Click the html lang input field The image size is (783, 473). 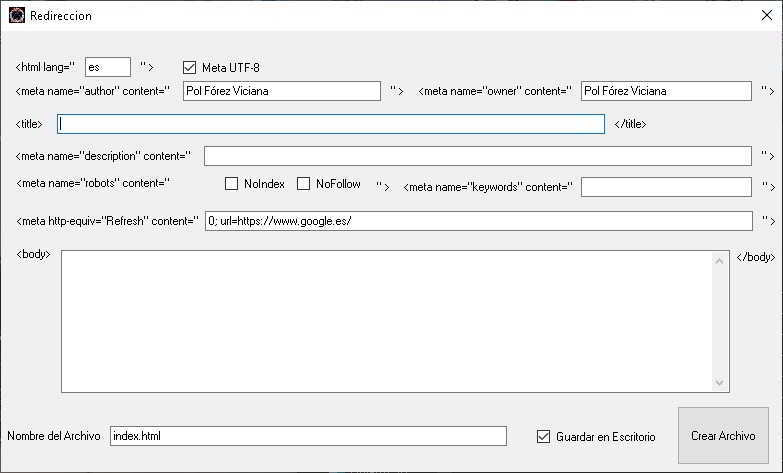pyautogui.click(x=108, y=67)
